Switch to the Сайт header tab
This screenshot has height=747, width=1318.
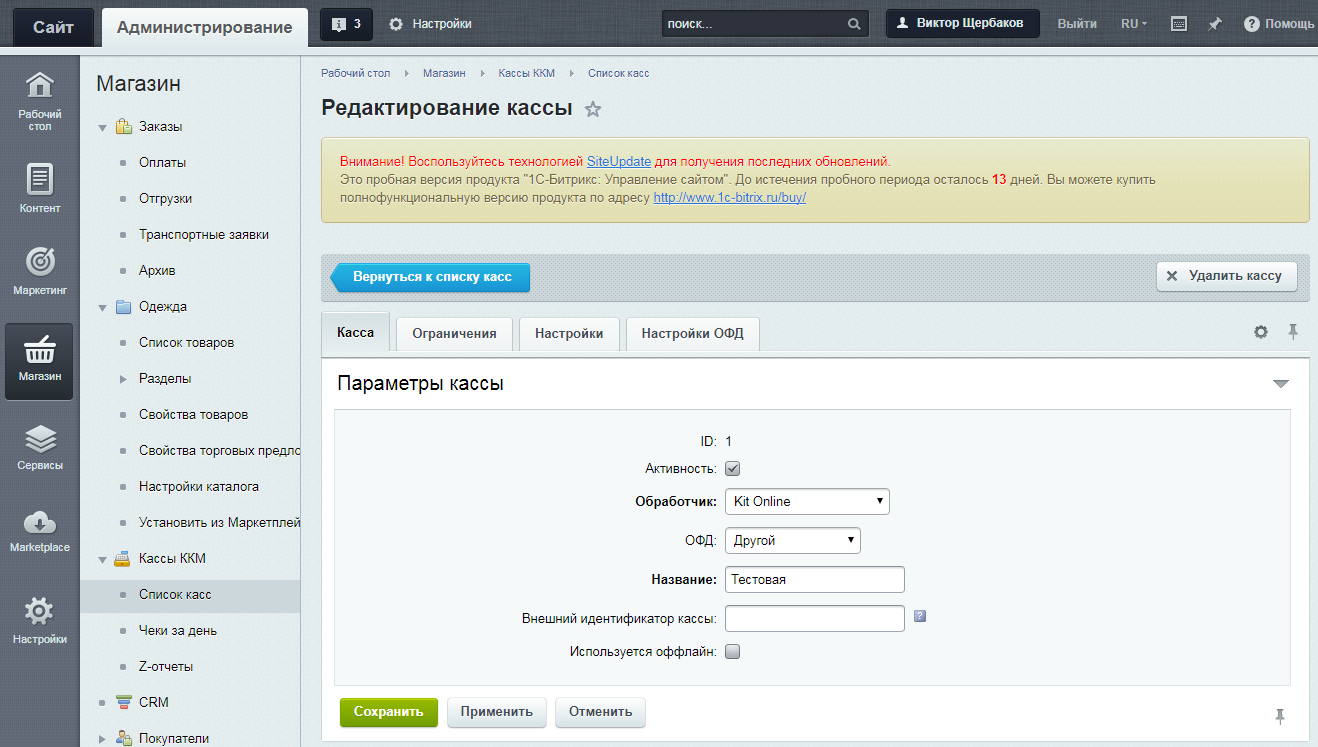(x=53, y=27)
